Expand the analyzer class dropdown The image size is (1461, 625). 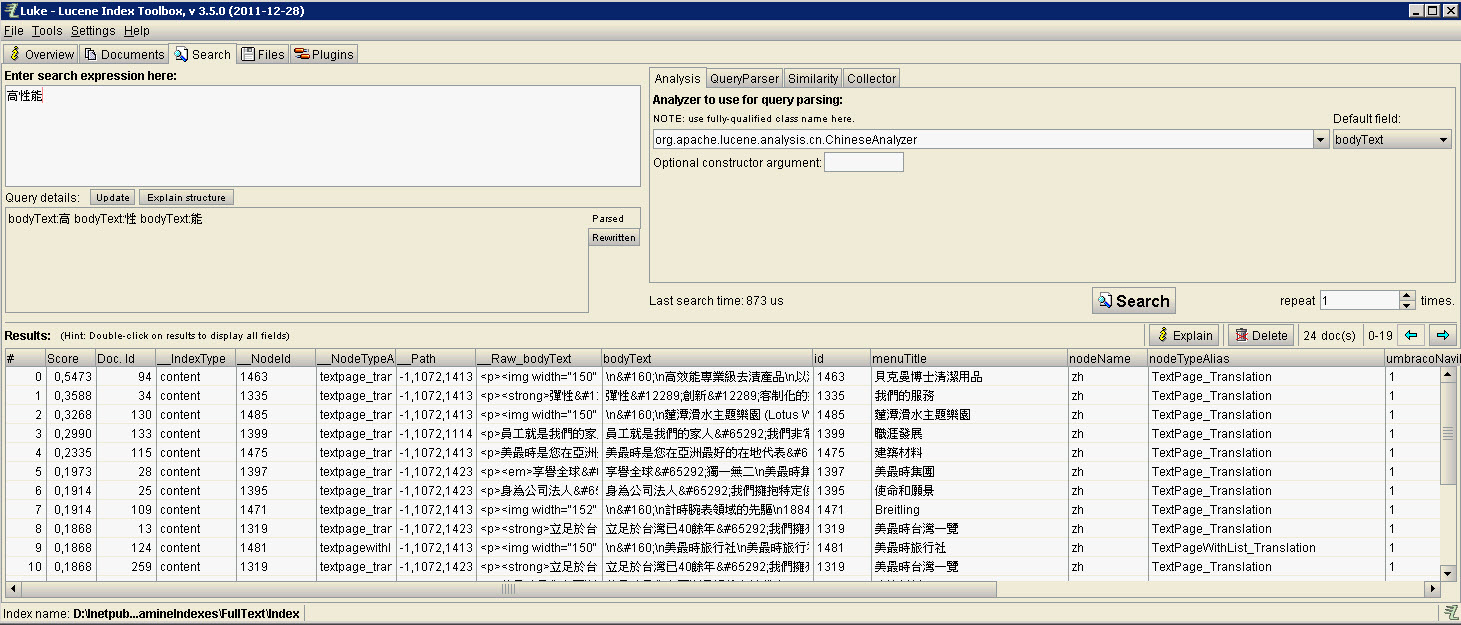coord(1321,140)
